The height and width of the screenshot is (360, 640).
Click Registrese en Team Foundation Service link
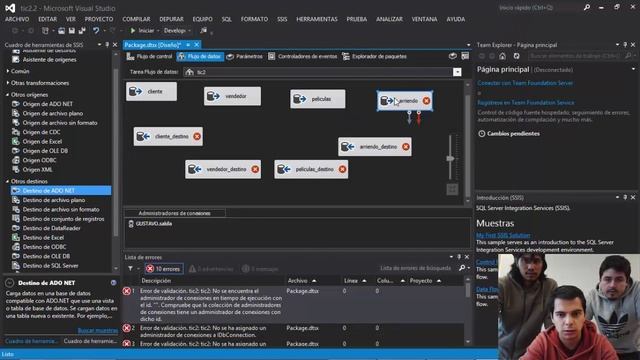point(526,103)
